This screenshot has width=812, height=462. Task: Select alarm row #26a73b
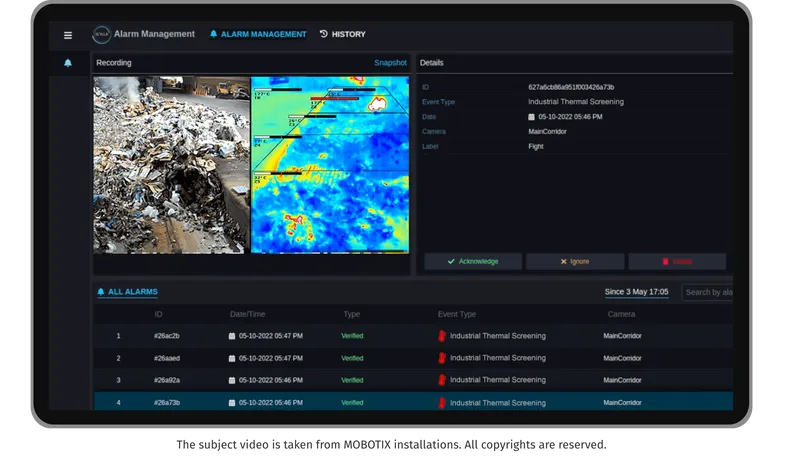(x=413, y=402)
